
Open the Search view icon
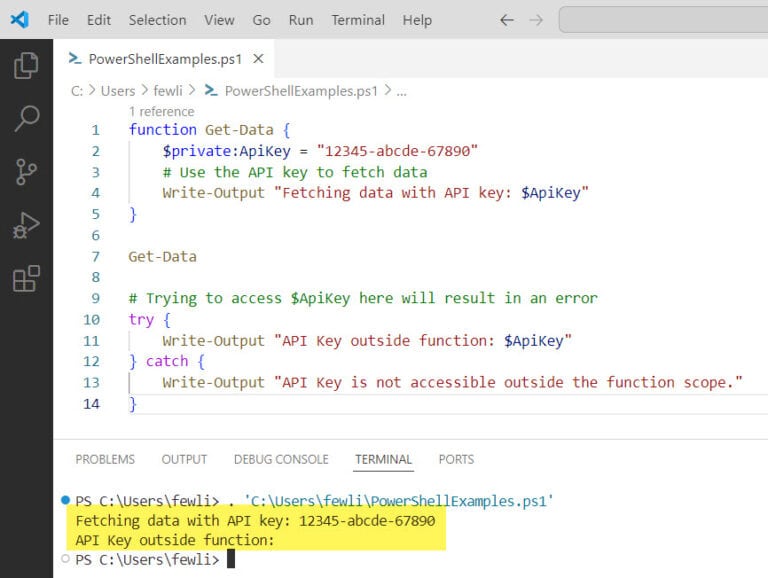pyautogui.click(x=26, y=119)
